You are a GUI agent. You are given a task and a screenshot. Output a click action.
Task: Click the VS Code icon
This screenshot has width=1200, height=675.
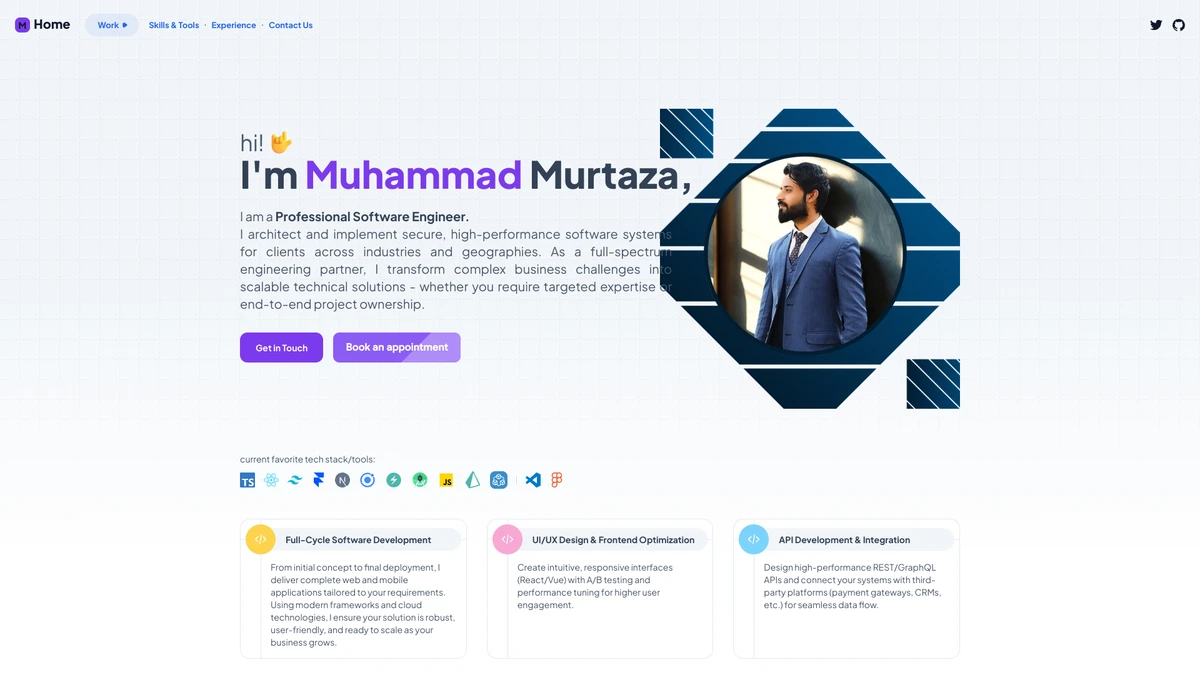[533, 481]
